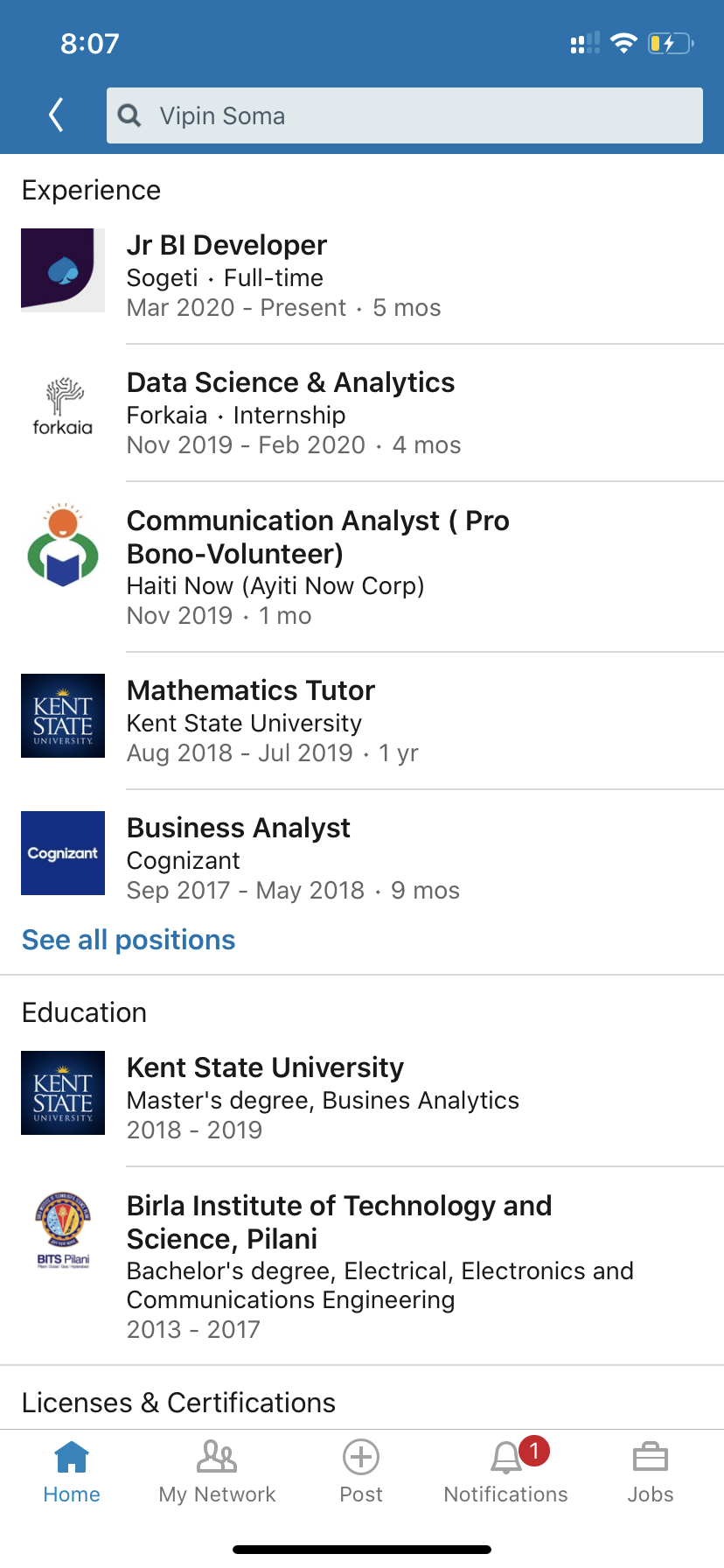Click See all positions link
This screenshot has width=724, height=1568.
point(129,940)
